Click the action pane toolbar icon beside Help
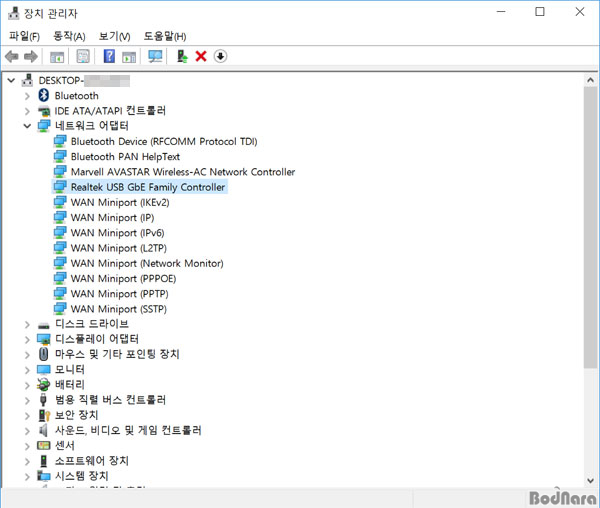The image size is (600, 508). 129,57
